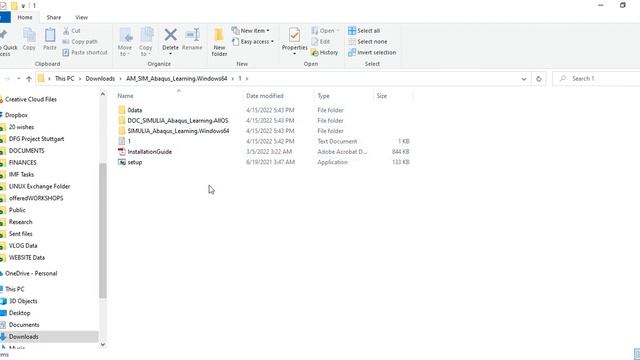Switch to the View ribbon tab
The height and width of the screenshot is (360, 640).
pos(81,17)
